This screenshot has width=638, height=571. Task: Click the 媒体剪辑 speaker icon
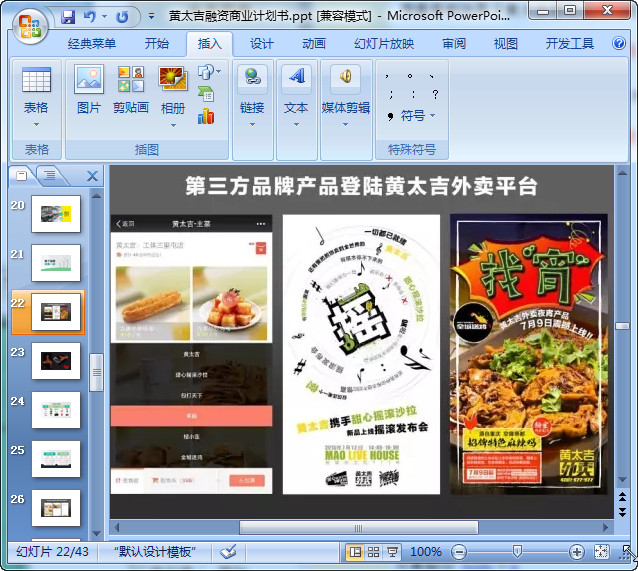(x=345, y=77)
